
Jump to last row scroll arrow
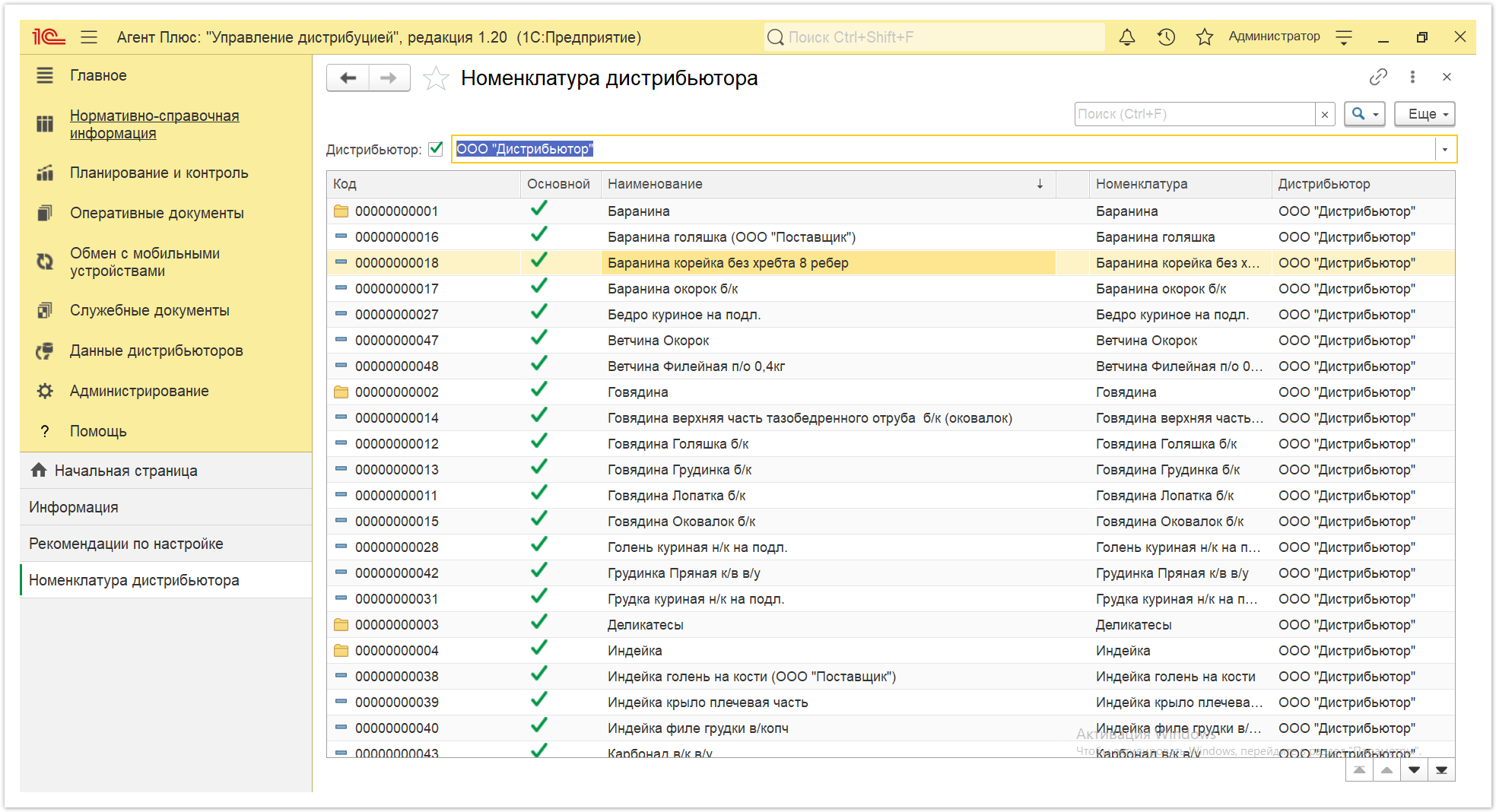click(1441, 770)
